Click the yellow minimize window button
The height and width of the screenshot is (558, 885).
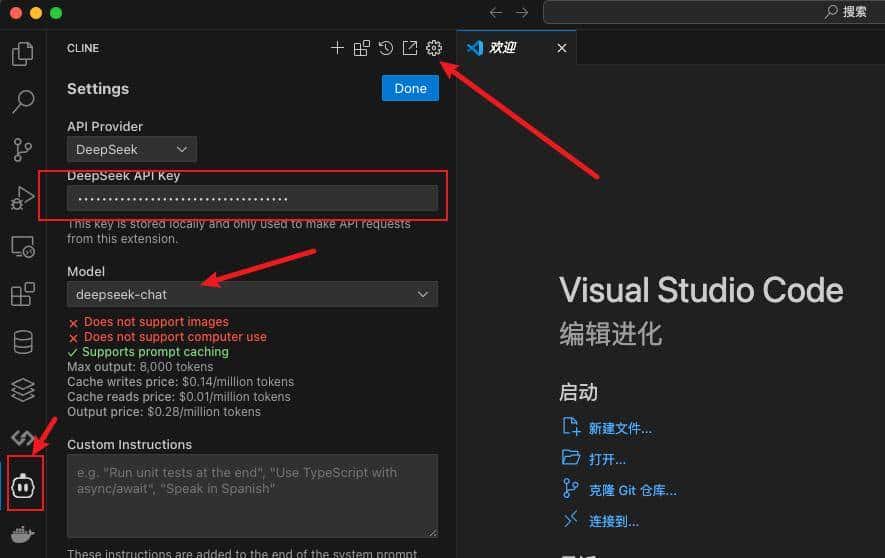point(36,13)
